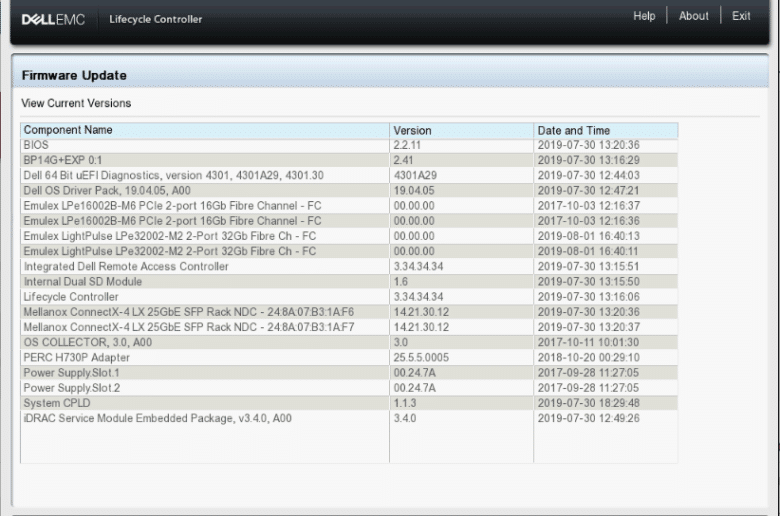Click iDRAC Service Module version 3.4.0
This screenshot has width=780, height=516.
(462, 418)
